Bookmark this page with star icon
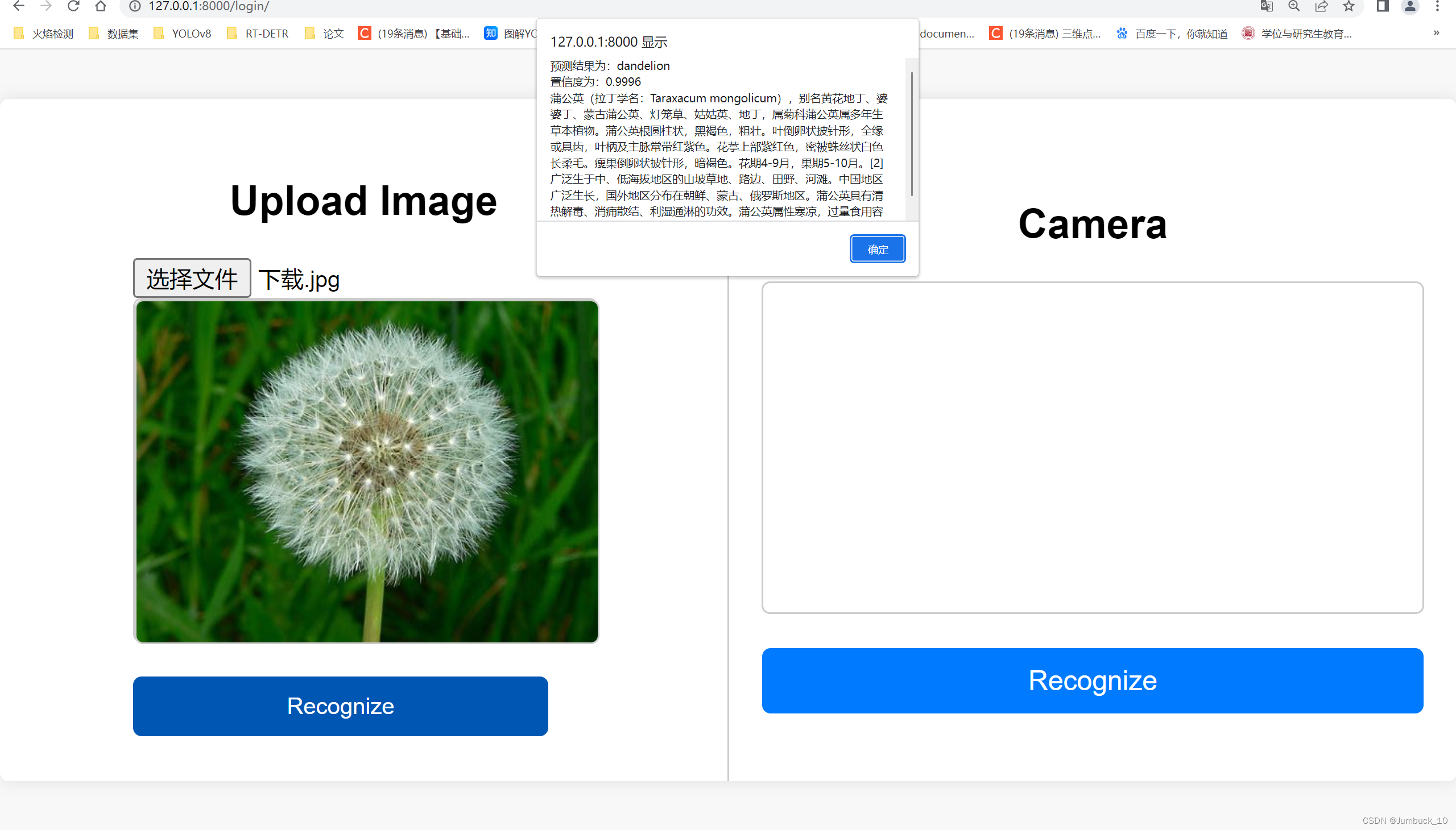This screenshot has width=1456, height=830. (x=1348, y=6)
